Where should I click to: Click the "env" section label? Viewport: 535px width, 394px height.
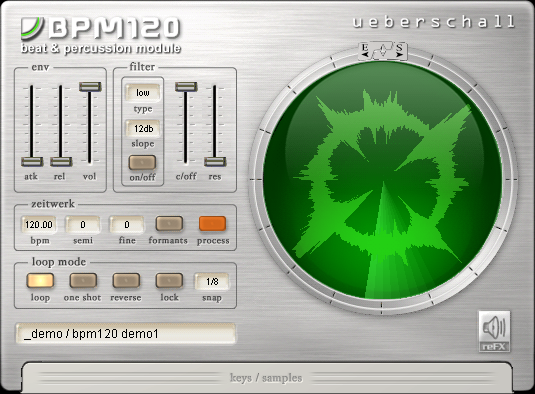(x=40, y=67)
